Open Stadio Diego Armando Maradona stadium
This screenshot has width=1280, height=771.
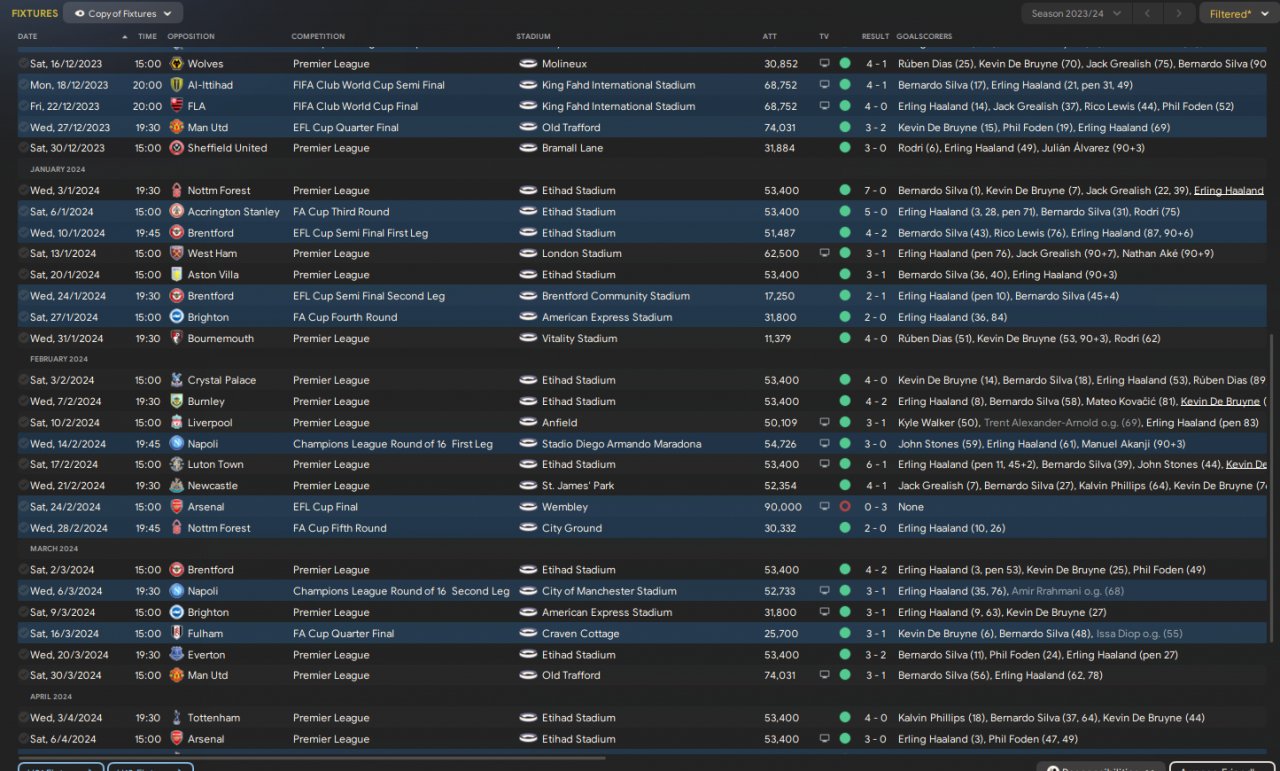621,444
